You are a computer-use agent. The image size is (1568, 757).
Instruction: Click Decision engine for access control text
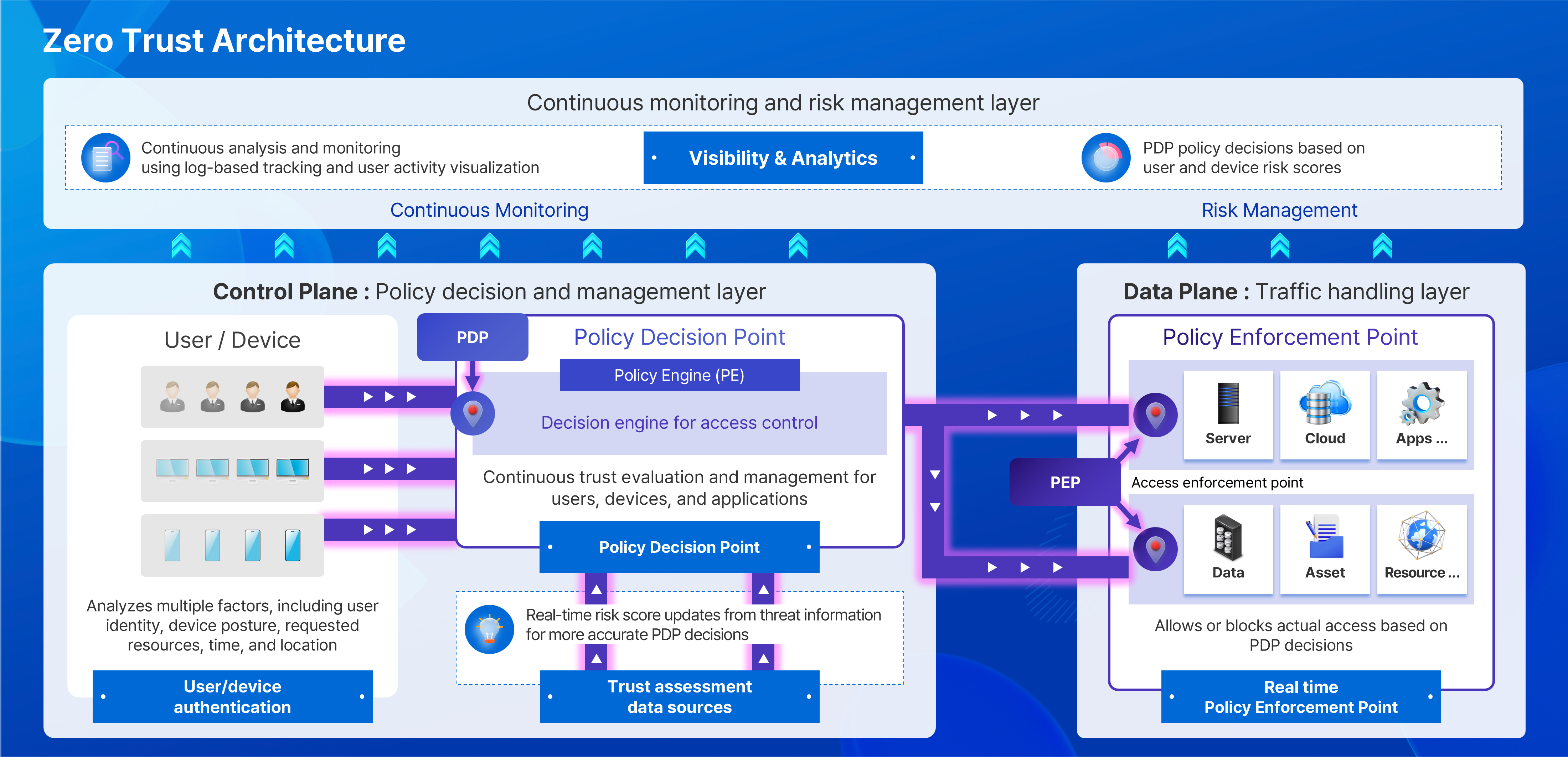pos(679,422)
